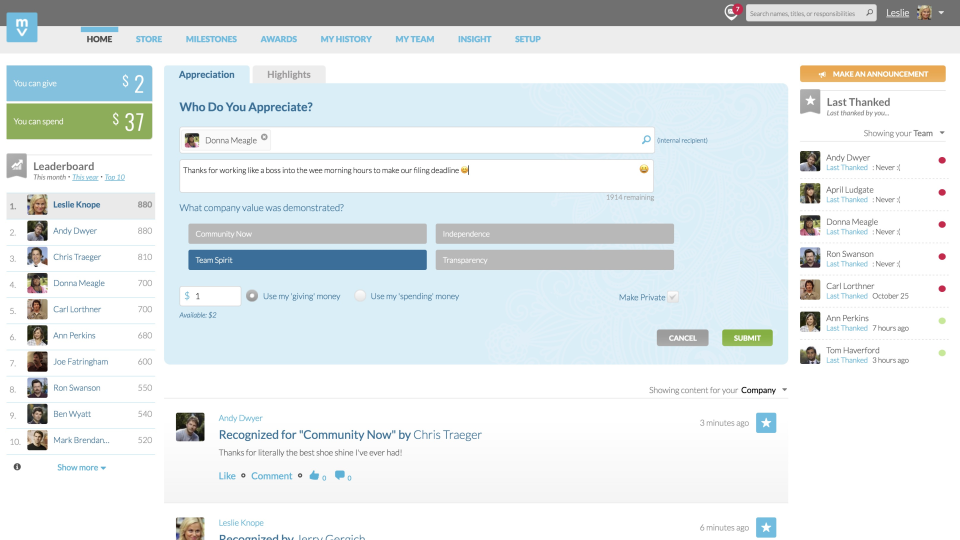
Task: Open the emoji picker in message box
Action: point(644,169)
